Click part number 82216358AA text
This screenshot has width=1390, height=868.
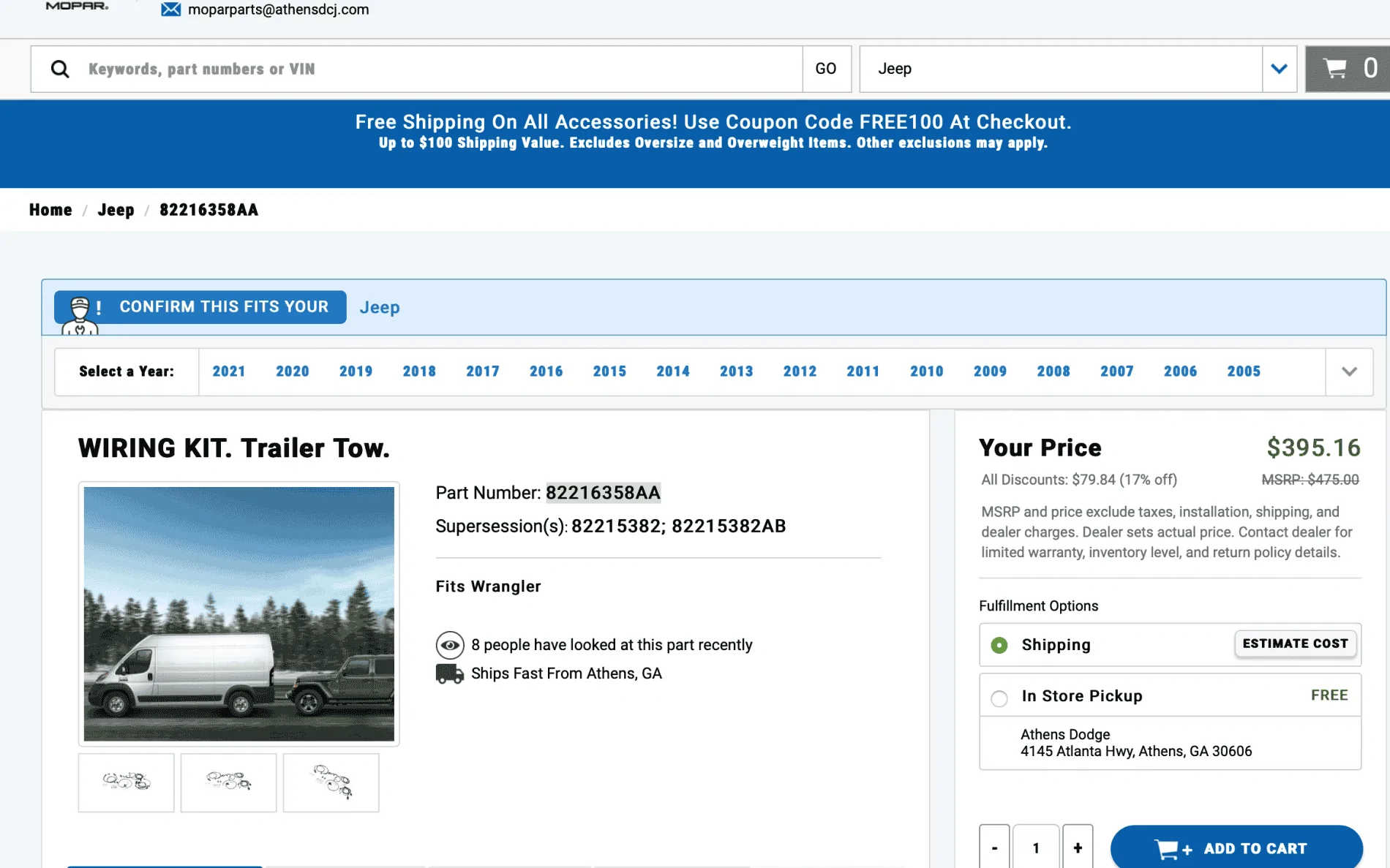tap(604, 493)
